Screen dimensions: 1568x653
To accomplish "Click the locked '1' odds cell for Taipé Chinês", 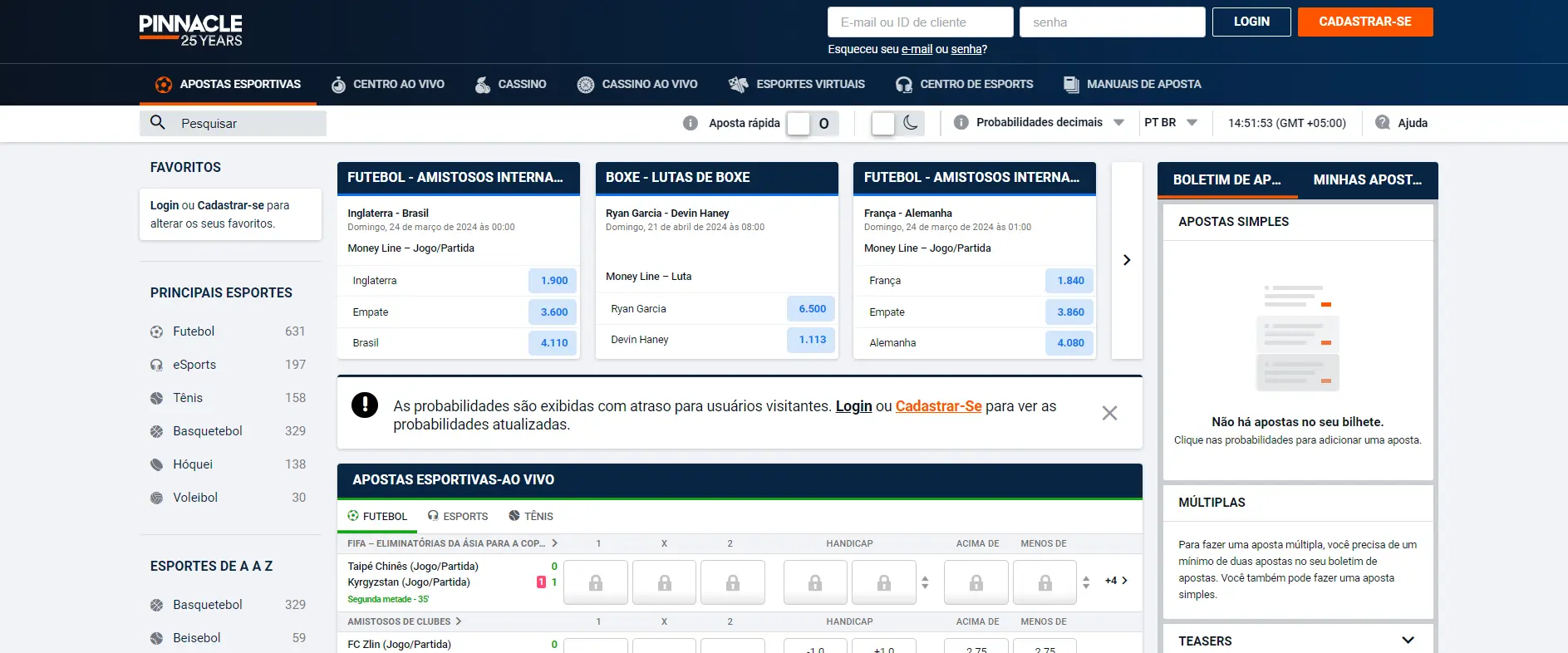I will pyautogui.click(x=596, y=582).
